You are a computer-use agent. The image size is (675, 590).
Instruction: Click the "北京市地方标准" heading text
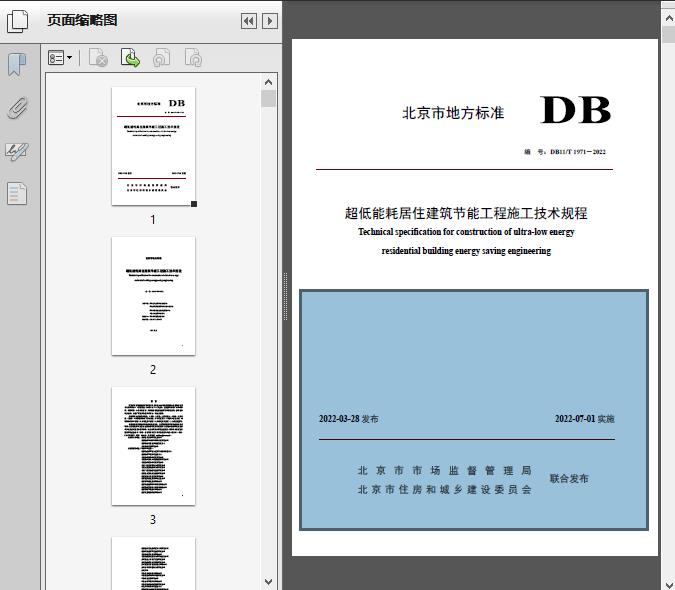[453, 113]
